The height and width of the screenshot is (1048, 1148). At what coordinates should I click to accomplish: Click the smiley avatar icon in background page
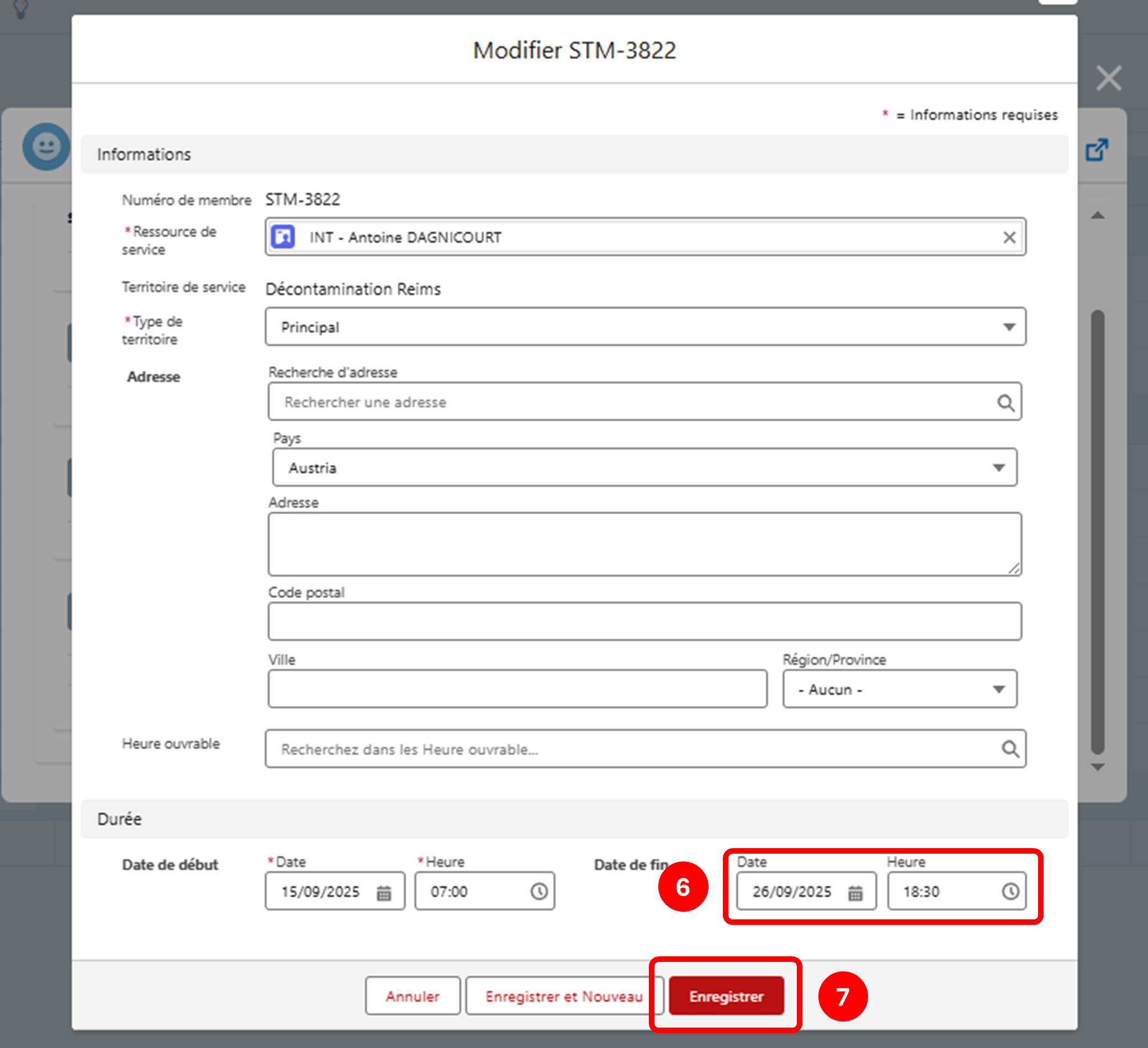tap(46, 146)
